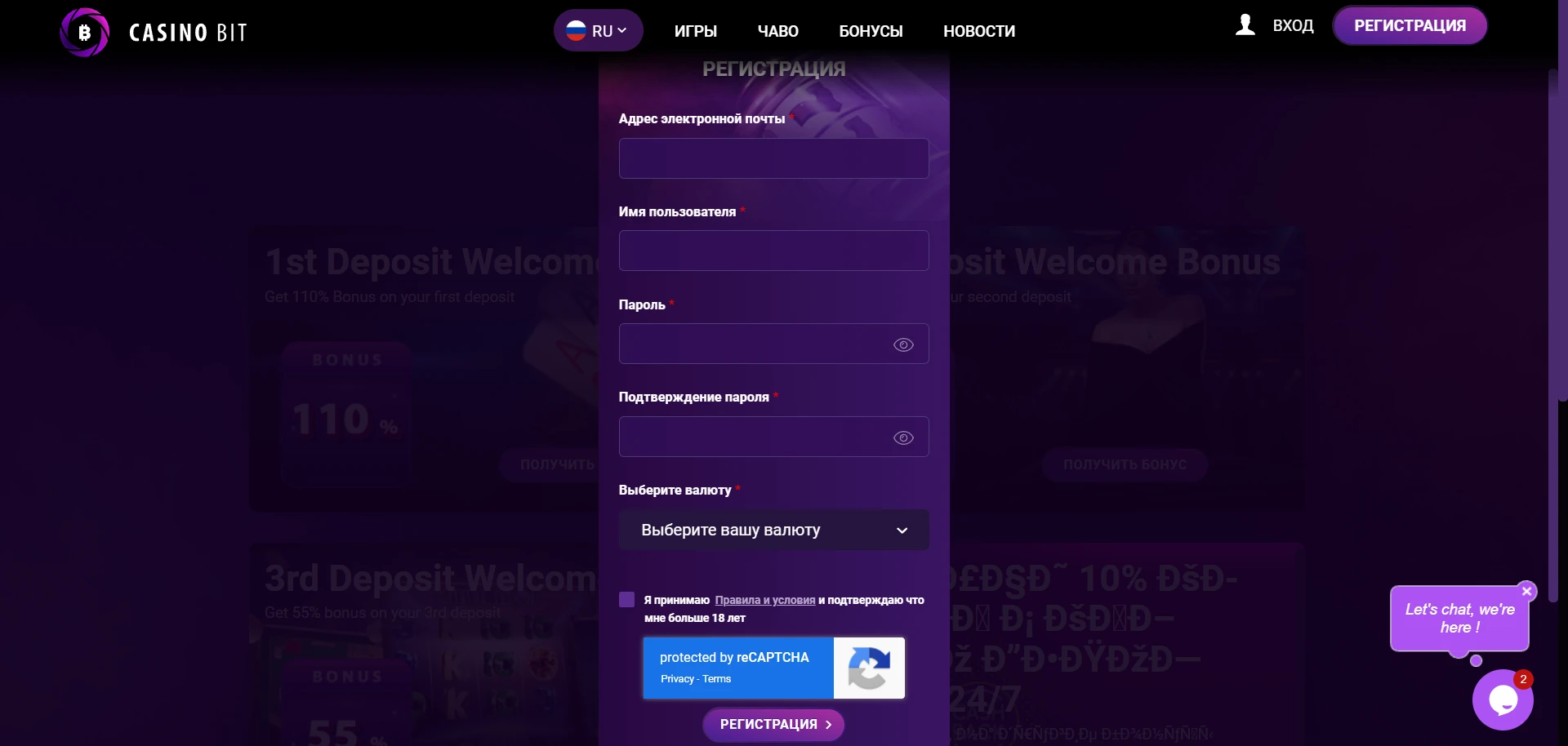Focus the email address input field
Image resolution: width=1568 pixels, height=746 pixels.
(773, 158)
